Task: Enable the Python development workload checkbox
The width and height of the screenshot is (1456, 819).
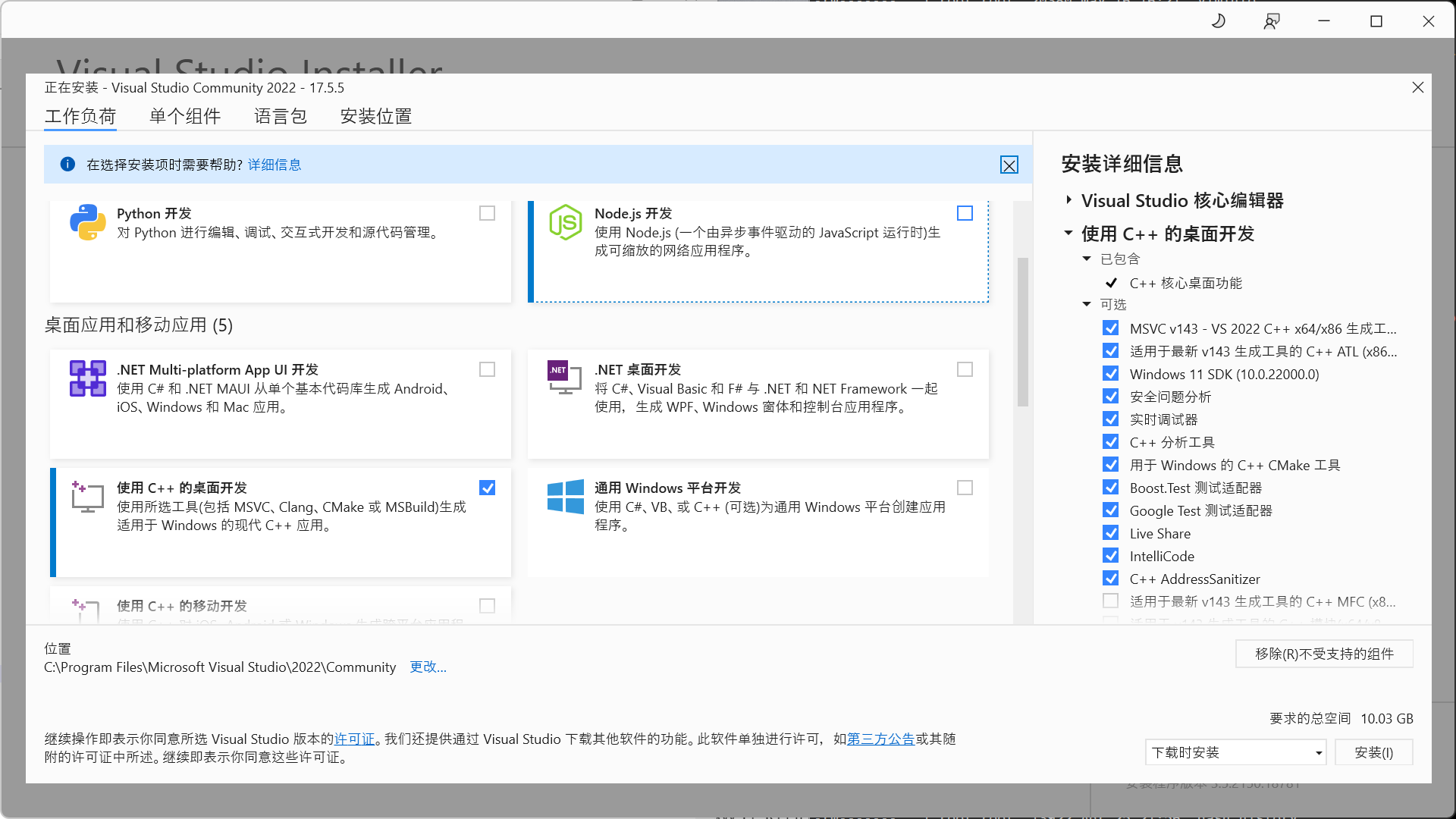Action: (488, 213)
